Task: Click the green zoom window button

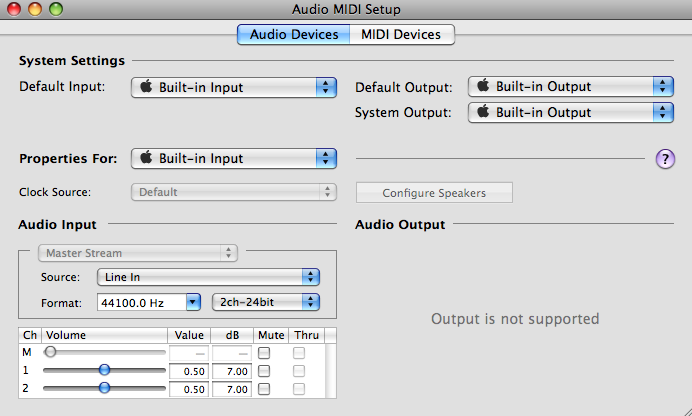Action: coord(56,9)
